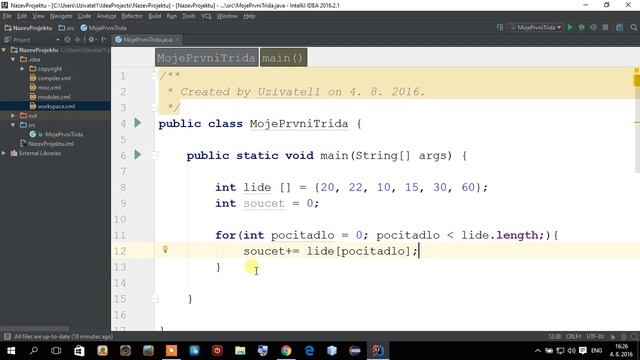Expand the copyright folder
This screenshot has width=640, height=360.
tap(22, 69)
